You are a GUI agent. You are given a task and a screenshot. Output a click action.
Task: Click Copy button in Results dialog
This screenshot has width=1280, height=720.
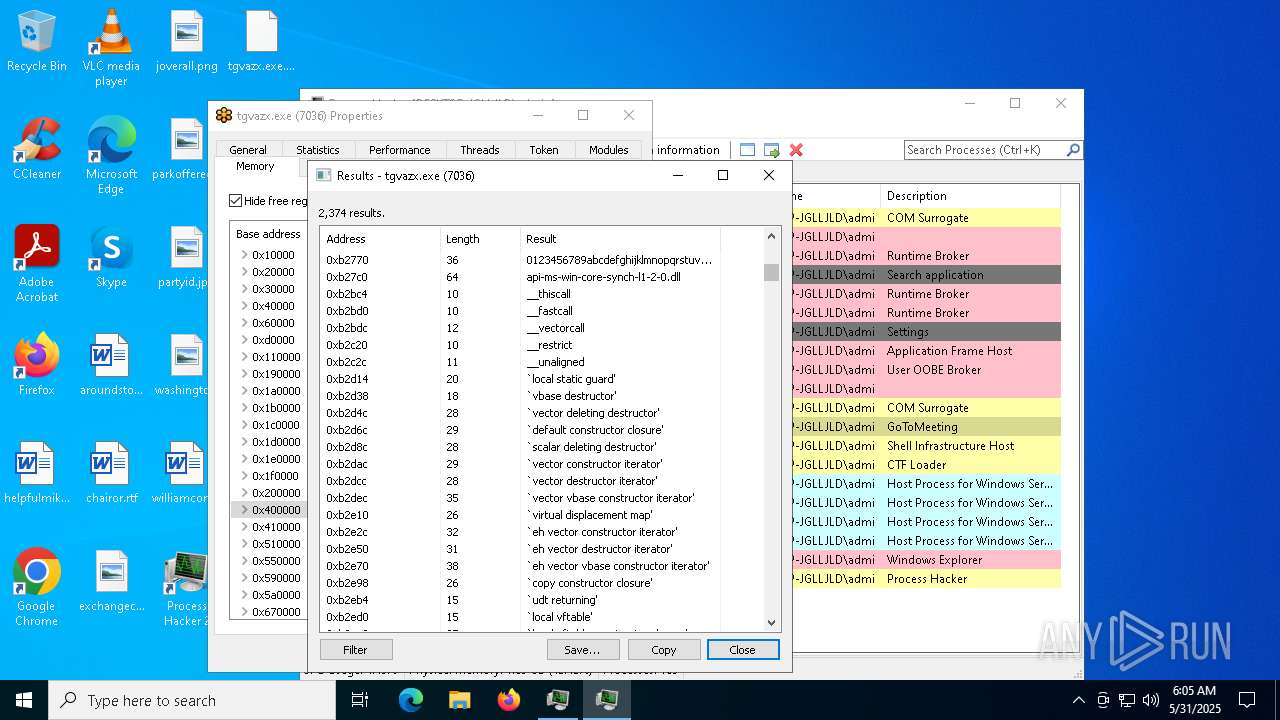point(664,650)
